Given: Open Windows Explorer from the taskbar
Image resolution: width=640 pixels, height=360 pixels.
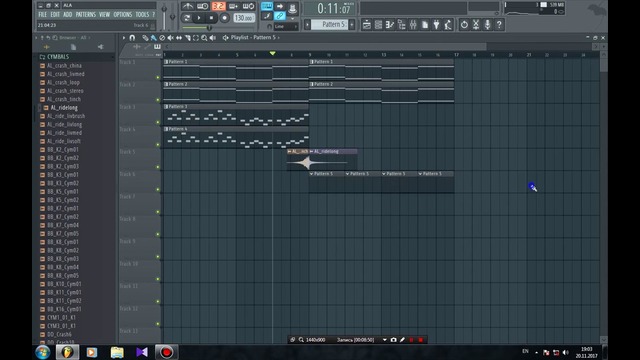Looking at the screenshot, I should [117, 352].
